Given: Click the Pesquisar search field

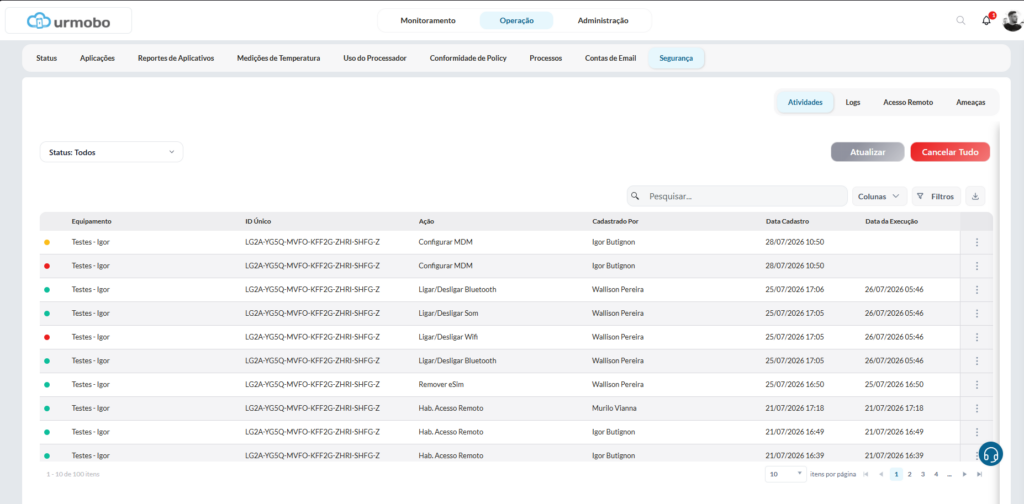Looking at the screenshot, I should pyautogui.click(x=737, y=196).
